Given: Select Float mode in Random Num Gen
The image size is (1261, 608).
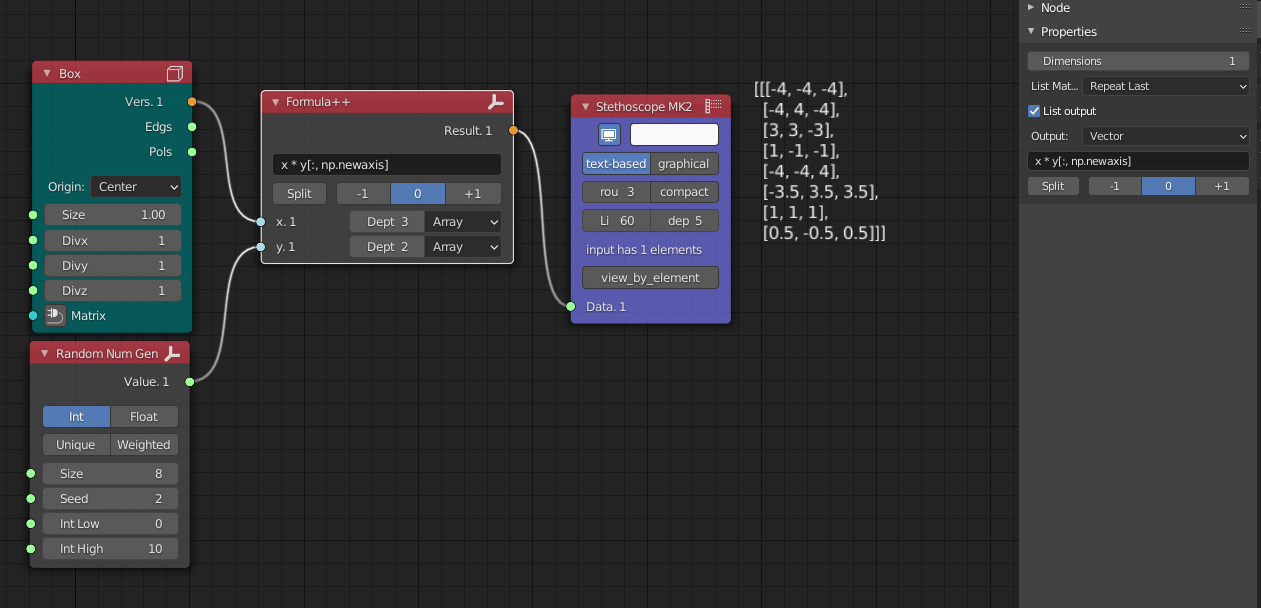Looking at the screenshot, I should (144, 417).
